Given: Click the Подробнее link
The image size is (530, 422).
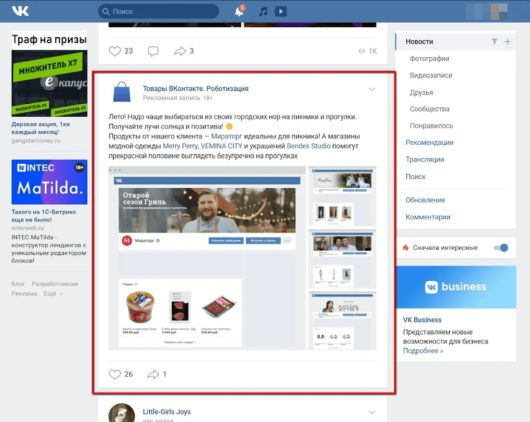Looking at the screenshot, I should [x=423, y=351].
